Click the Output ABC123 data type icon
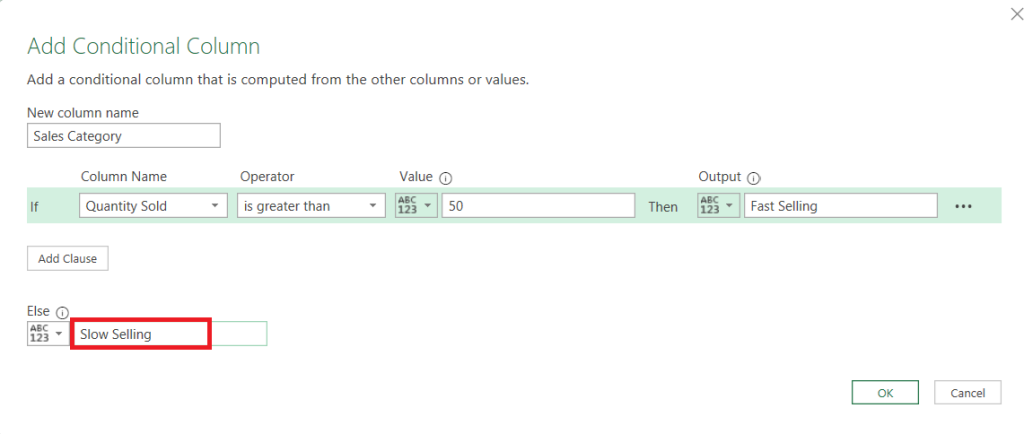Image resolution: width=1024 pixels, height=434 pixels. (709, 206)
